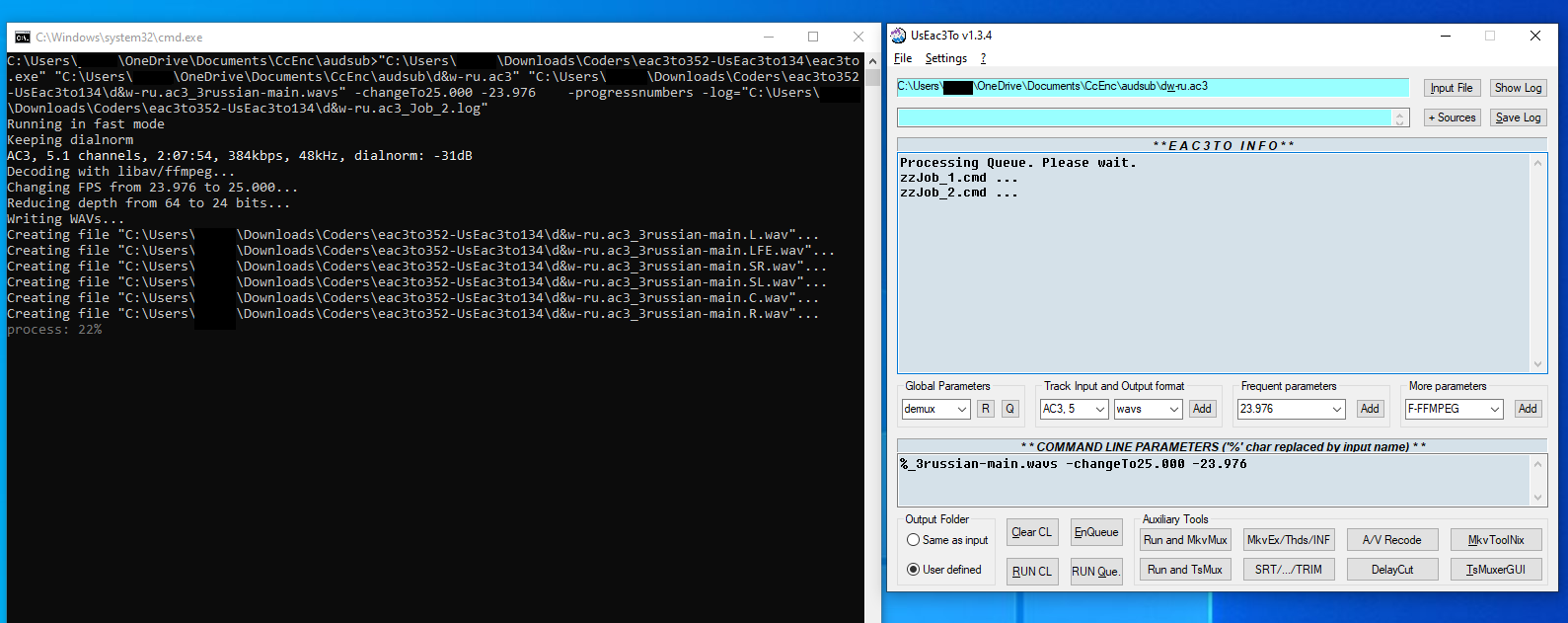Click the MkvEx/Thds/INF button
This screenshot has width=1568, height=623.
[1289, 540]
